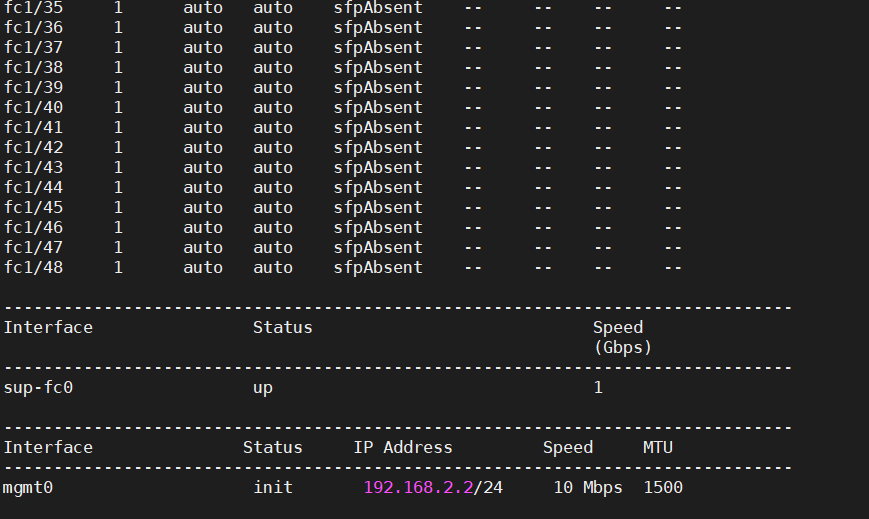Click the highlighted 192.168.2.2 IP address
The height and width of the screenshot is (519, 869).
tap(418, 487)
